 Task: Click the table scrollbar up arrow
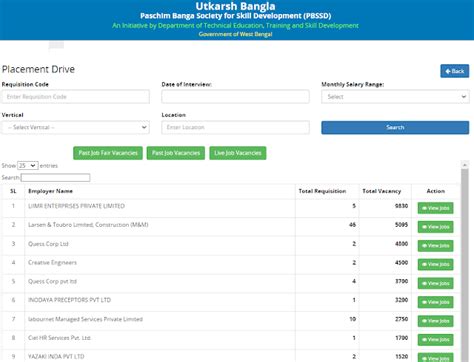[x=465, y=164]
